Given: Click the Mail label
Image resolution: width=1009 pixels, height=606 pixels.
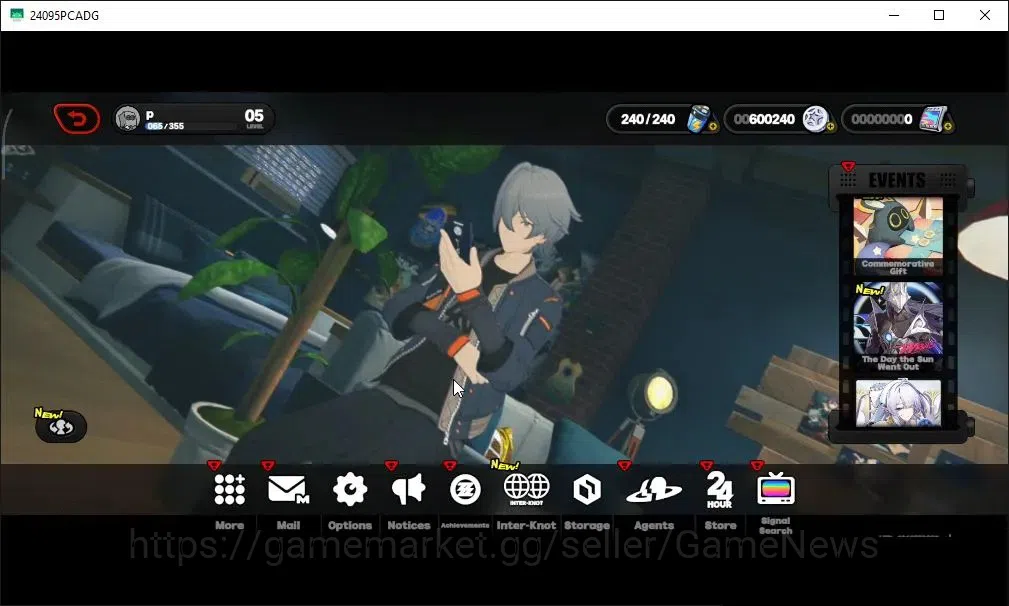Looking at the screenshot, I should pyautogui.click(x=288, y=526).
